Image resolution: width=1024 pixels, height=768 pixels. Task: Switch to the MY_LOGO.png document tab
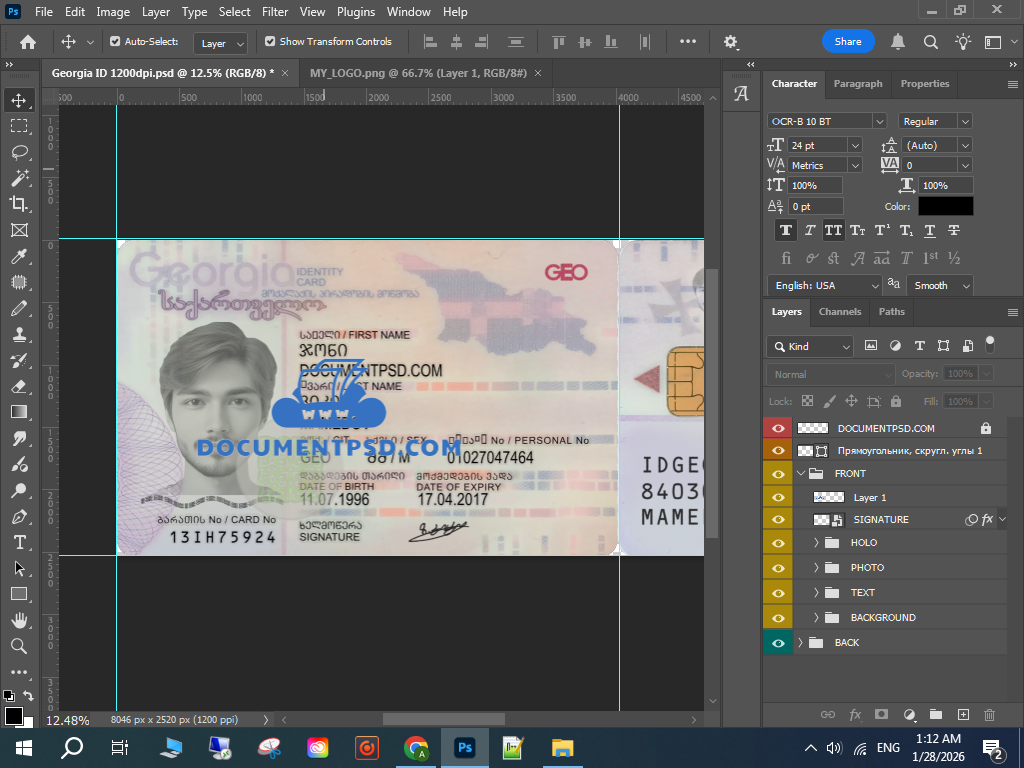pyautogui.click(x=418, y=73)
